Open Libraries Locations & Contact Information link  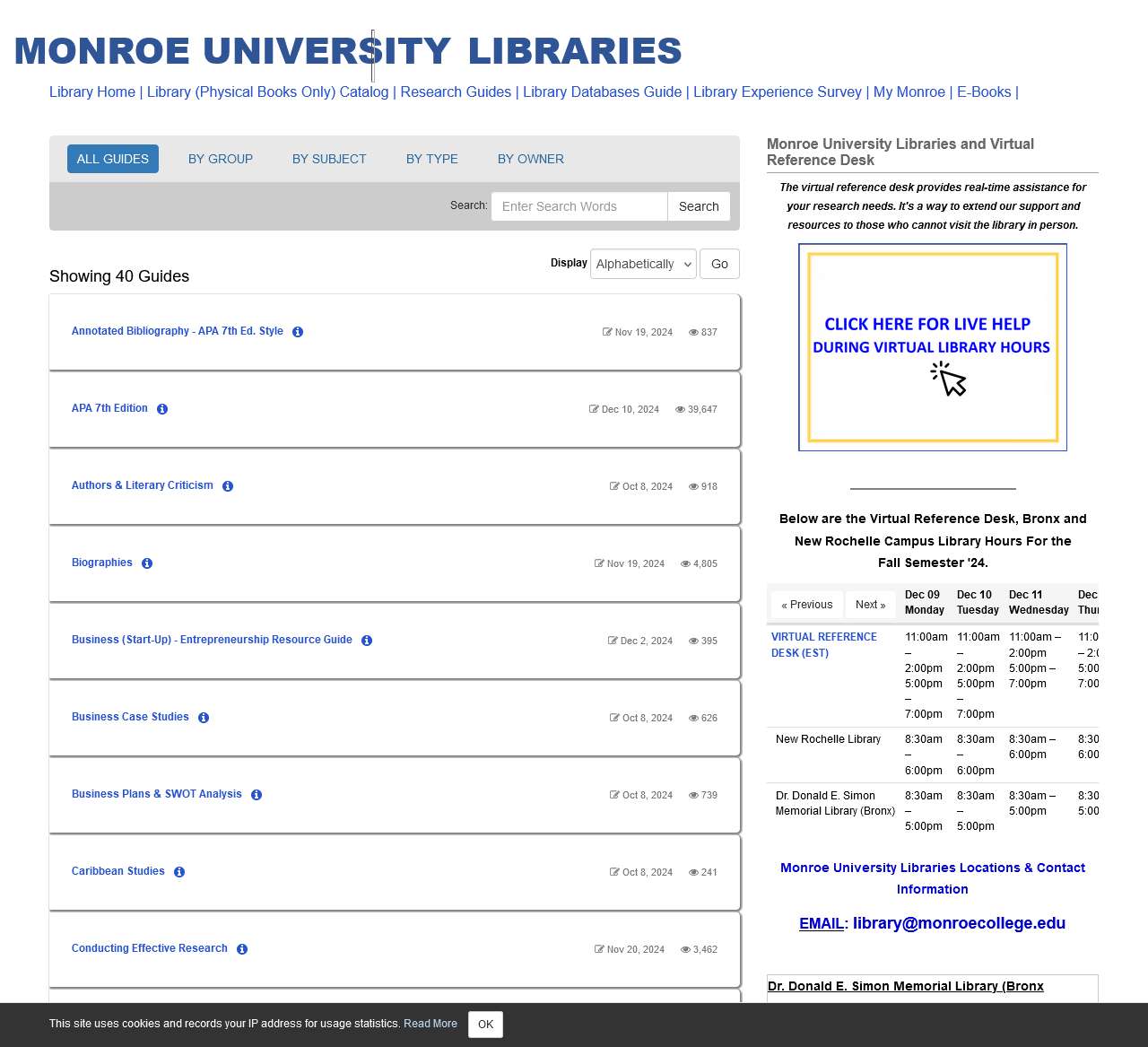click(933, 878)
